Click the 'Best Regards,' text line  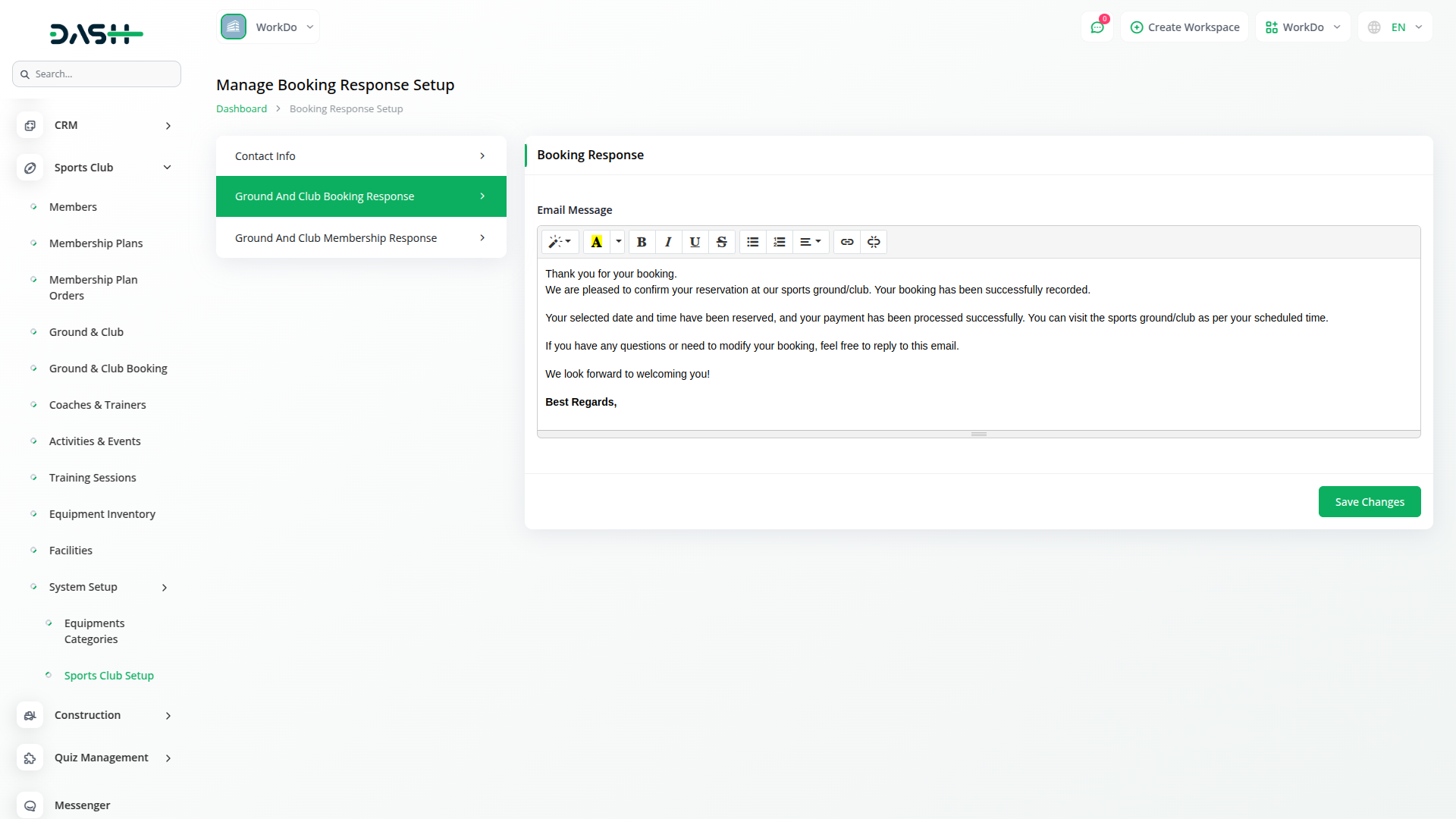point(581,402)
